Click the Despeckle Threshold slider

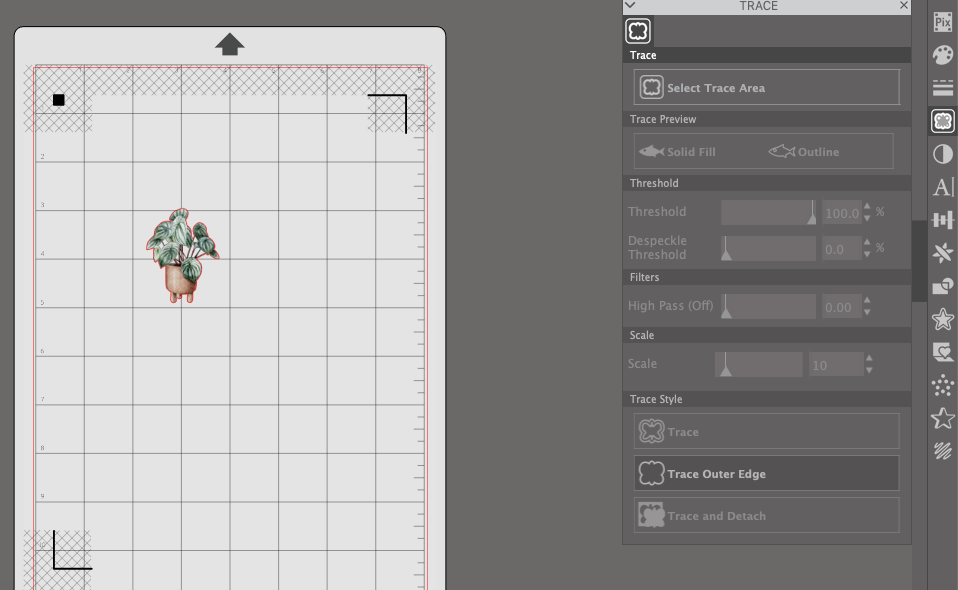(x=769, y=249)
